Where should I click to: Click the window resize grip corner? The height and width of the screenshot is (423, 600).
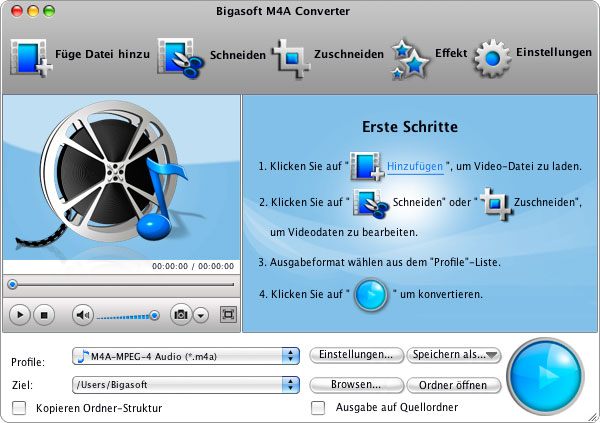[593, 416]
